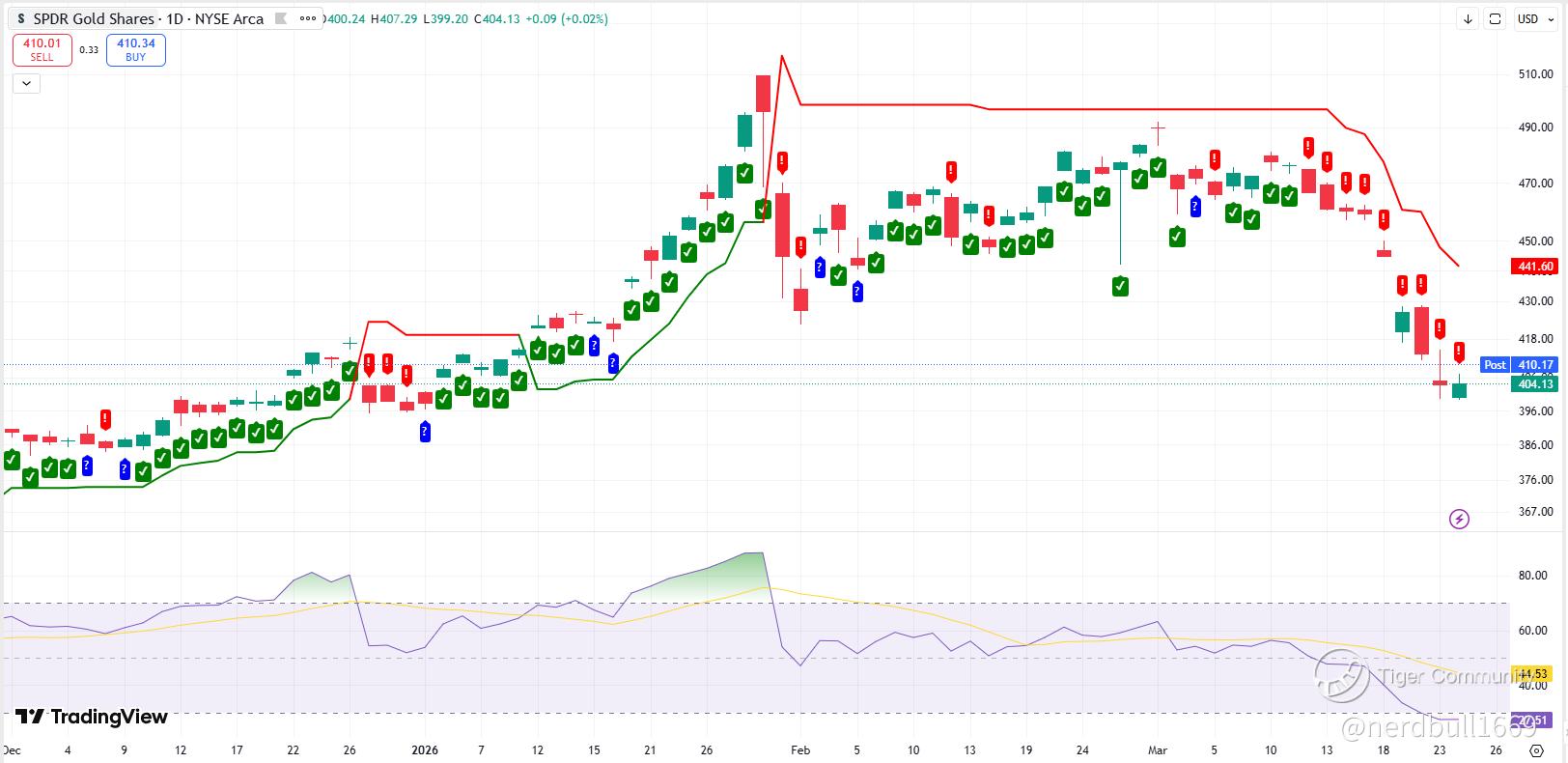1568x763 pixels.
Task: Click the red 441.60 price label
Action: [x=1535, y=267]
